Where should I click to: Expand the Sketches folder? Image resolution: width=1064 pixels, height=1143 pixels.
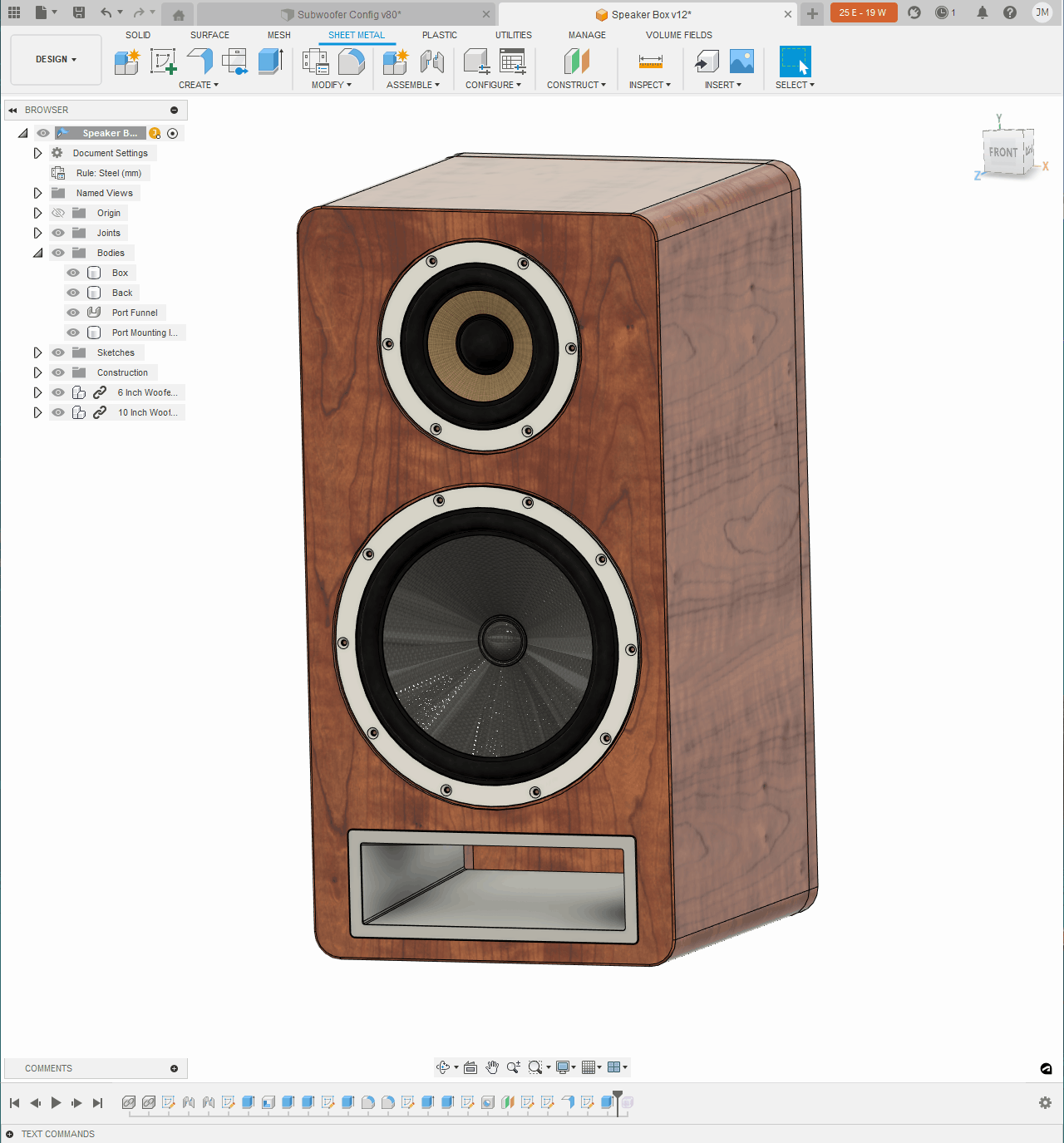click(37, 352)
